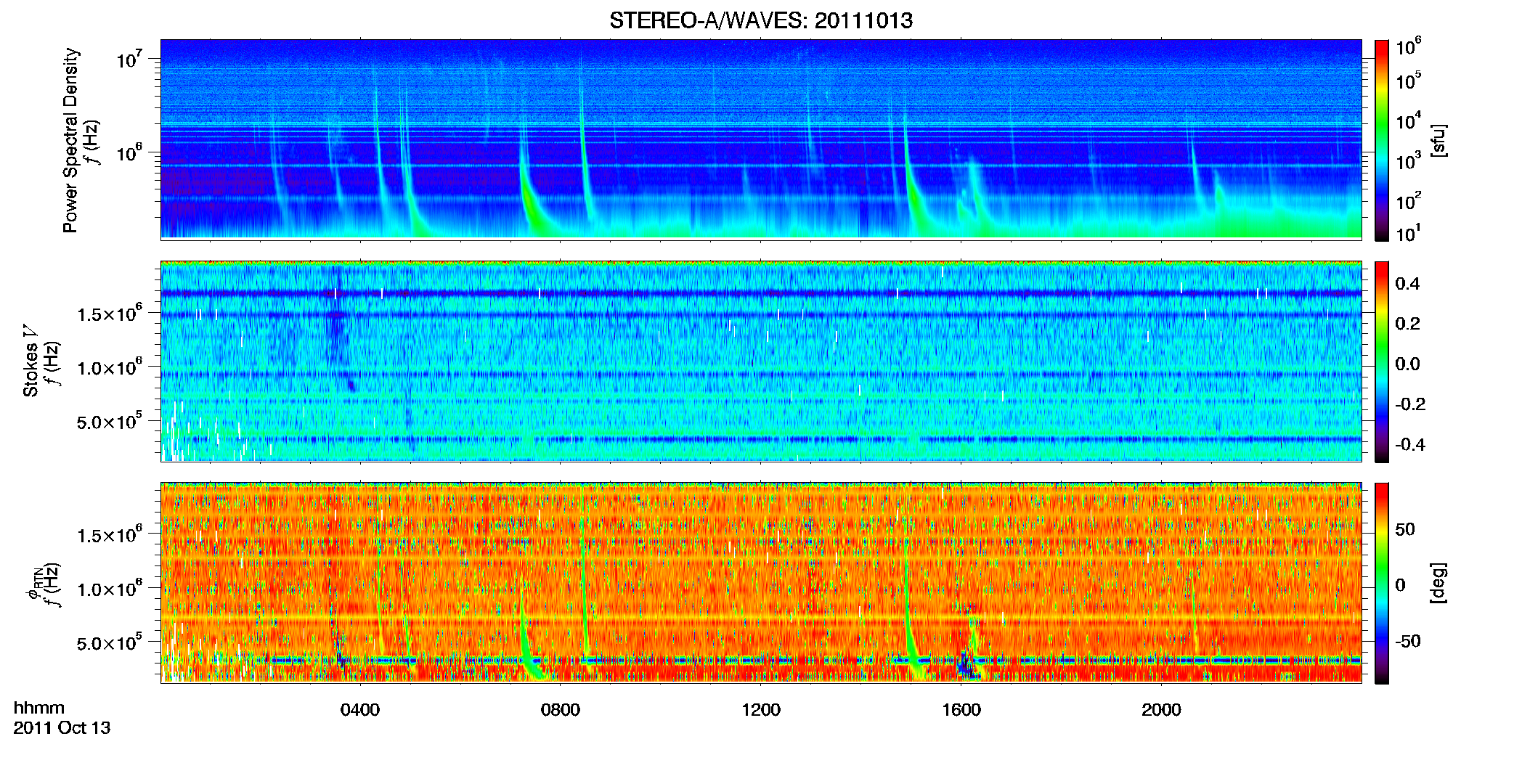Click the 10^7 tick label on the top panel
This screenshot has height=784, width=1522.
coord(129,60)
